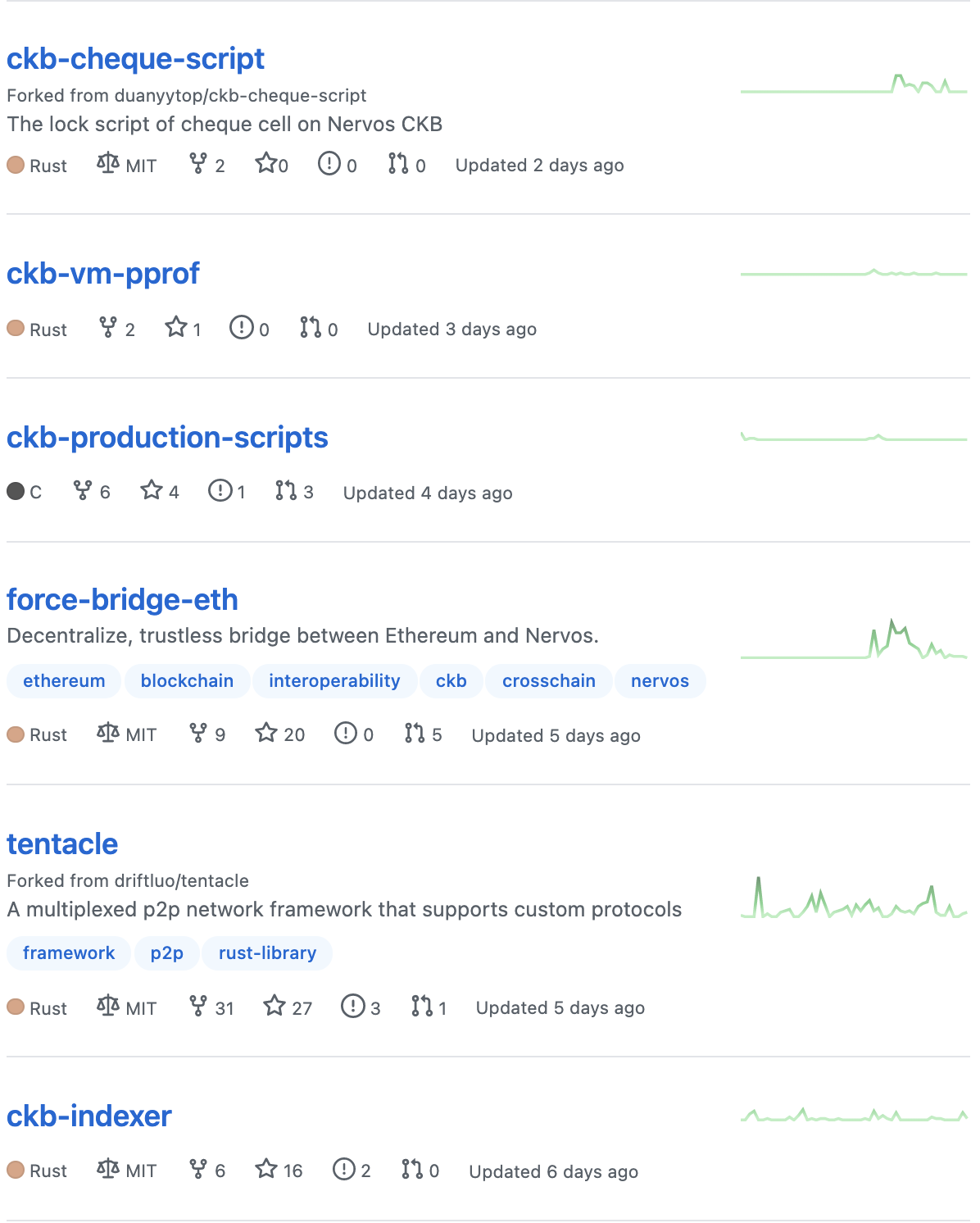Image resolution: width=980 pixels, height=1223 pixels.
Task: Click the star icon for ckb-vm-pprof
Action: click(176, 327)
